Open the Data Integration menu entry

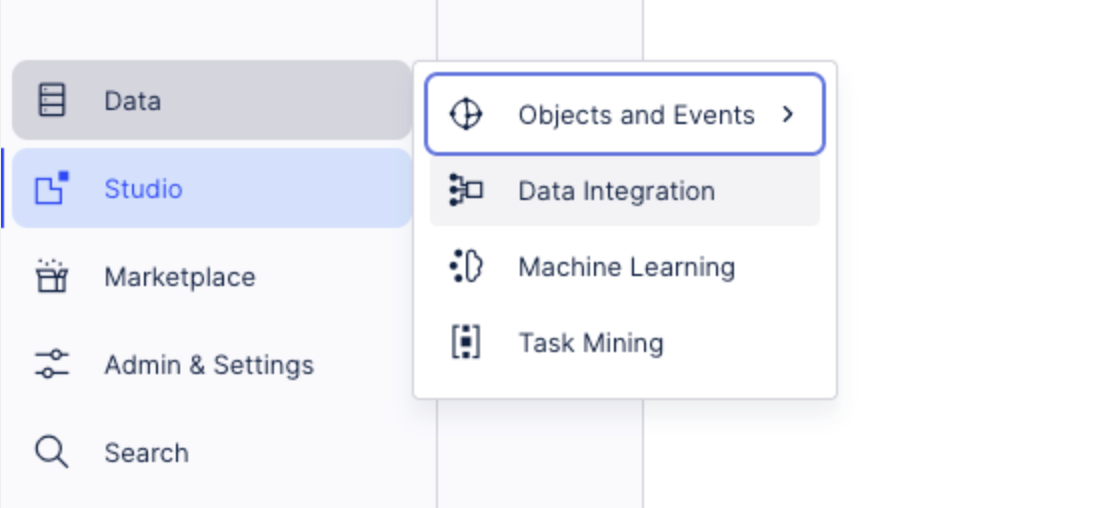coord(616,191)
